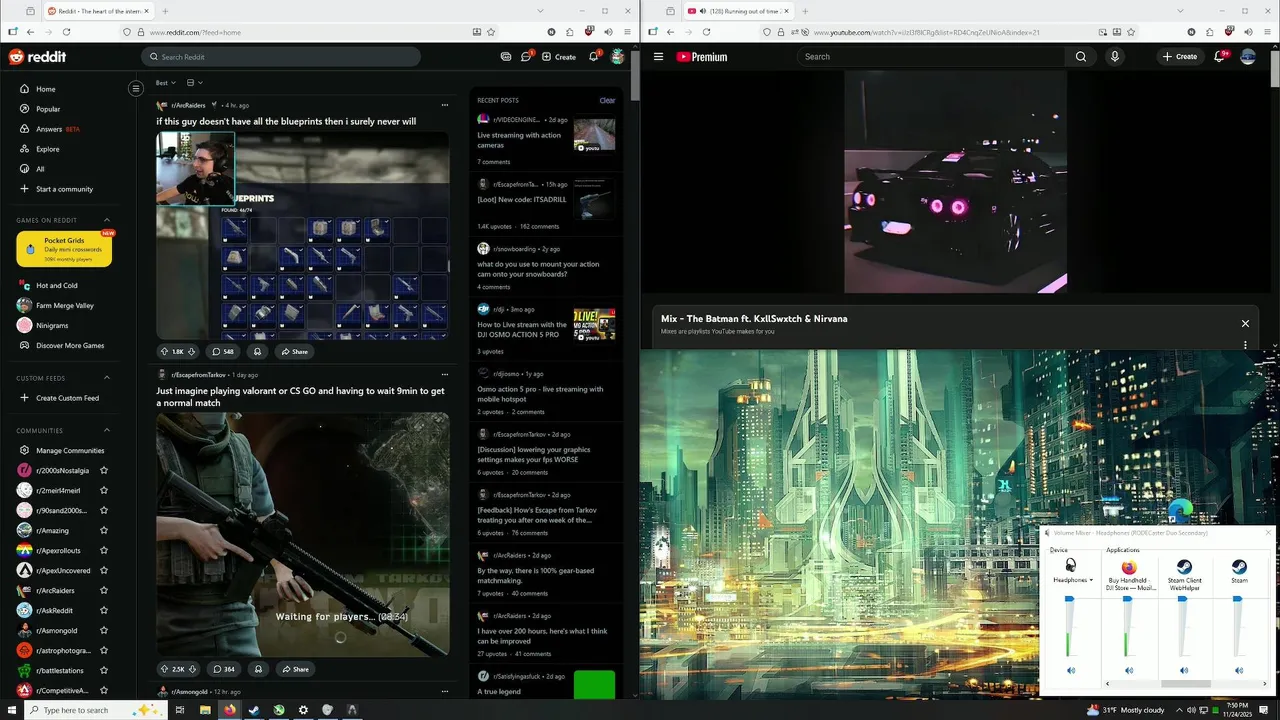Open the Reddit advertise icon in header
Image resolution: width=1280 pixels, height=720 pixels.
pos(506,57)
